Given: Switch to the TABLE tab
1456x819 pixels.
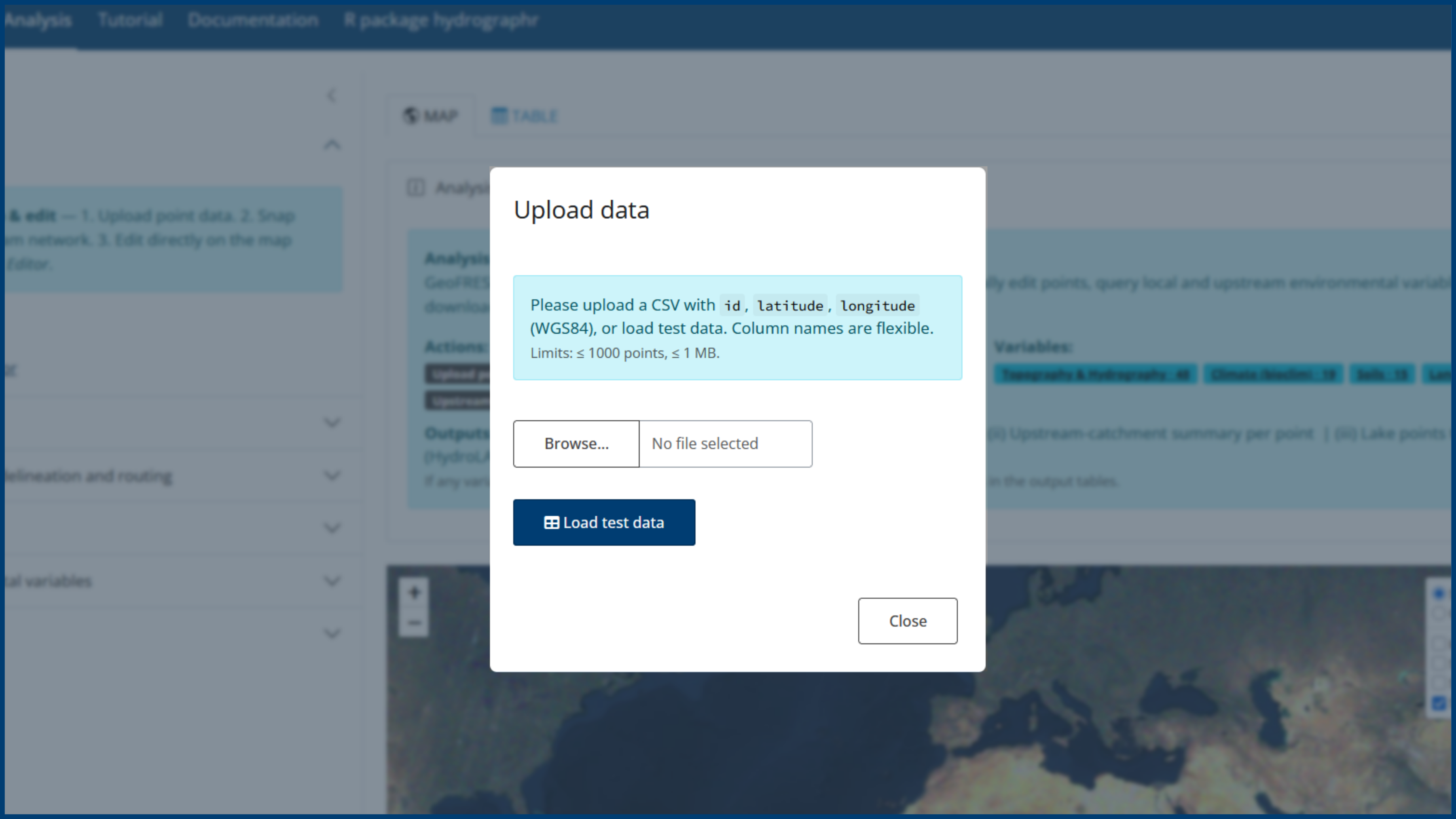Looking at the screenshot, I should (x=525, y=116).
